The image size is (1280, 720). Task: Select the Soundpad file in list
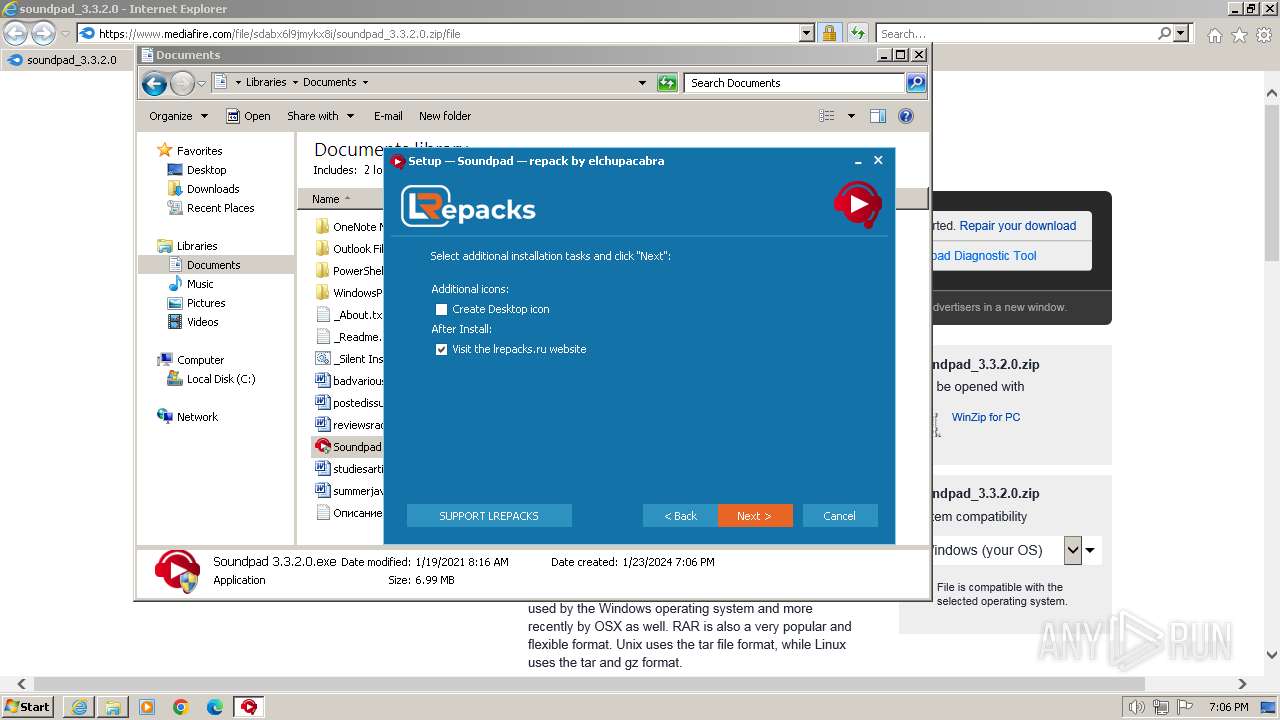(348, 447)
